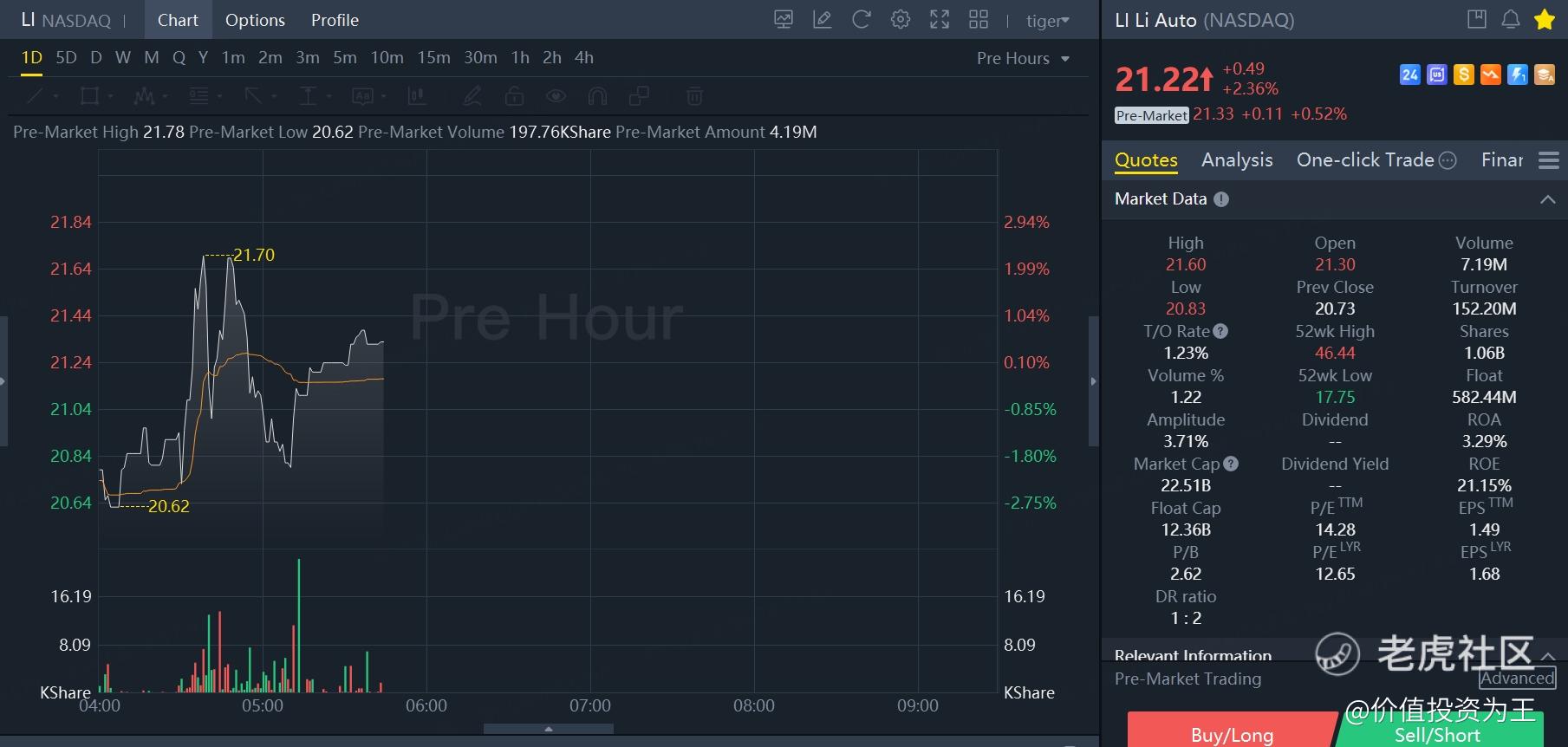The width and height of the screenshot is (1568, 747).
Task: Click the Buy/Long button
Action: point(1233,730)
